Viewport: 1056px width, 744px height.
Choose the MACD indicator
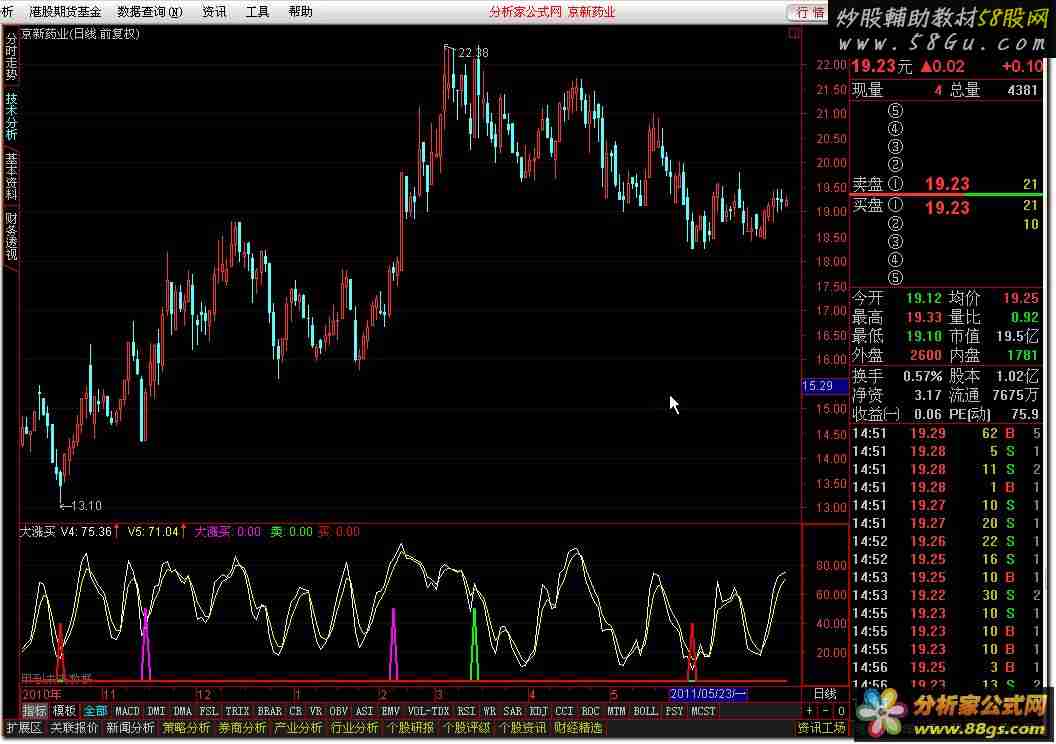point(127,710)
